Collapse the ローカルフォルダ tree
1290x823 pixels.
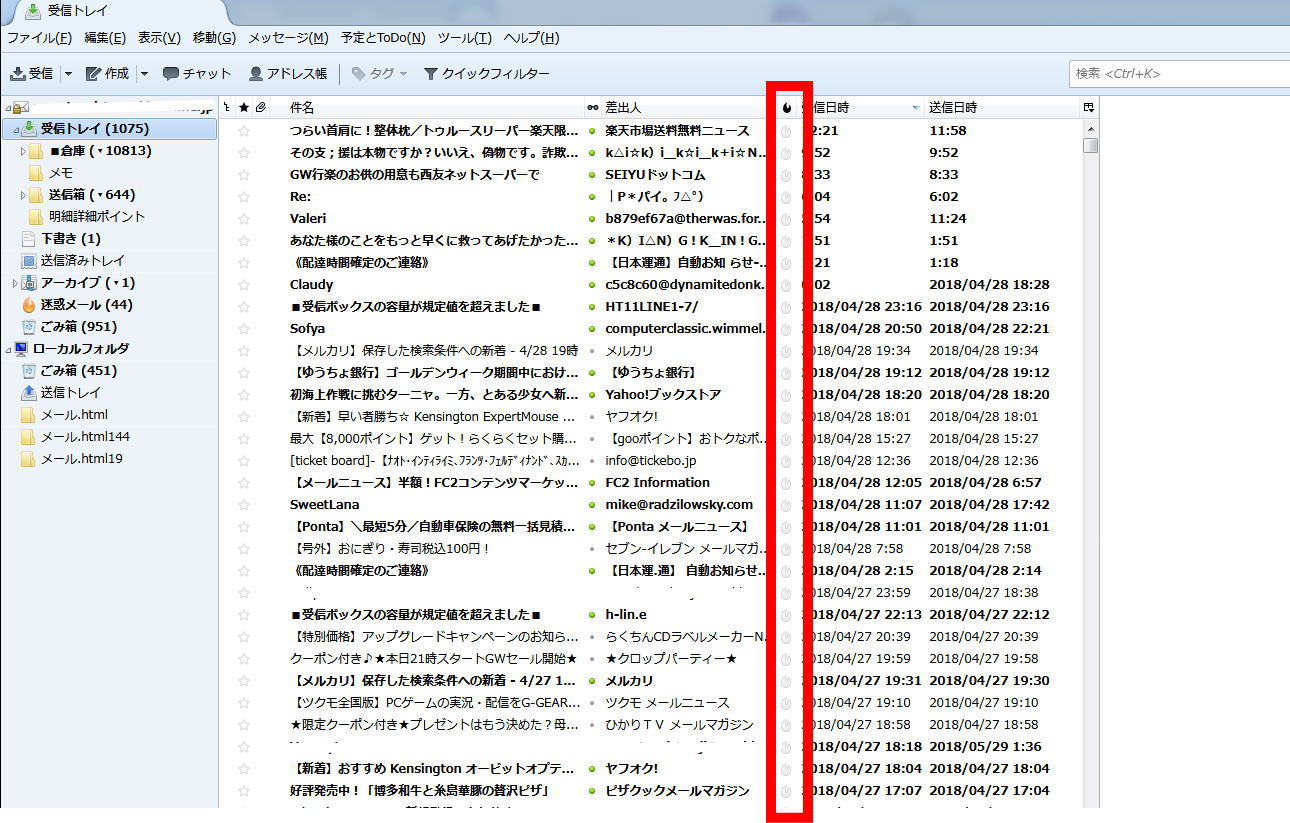pos(8,349)
